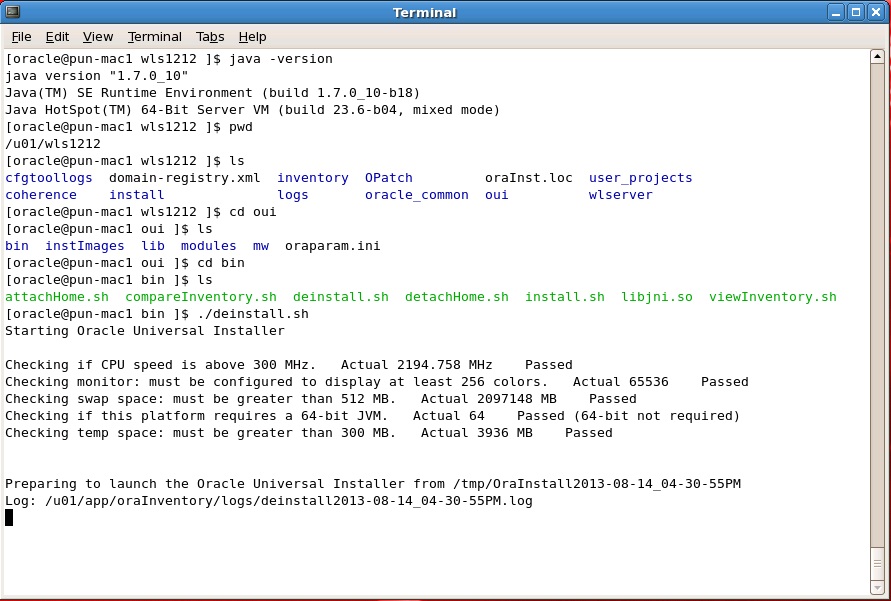The height and width of the screenshot is (601, 891).
Task: Click 'viewInventory.sh' script name
Action: tap(773, 297)
